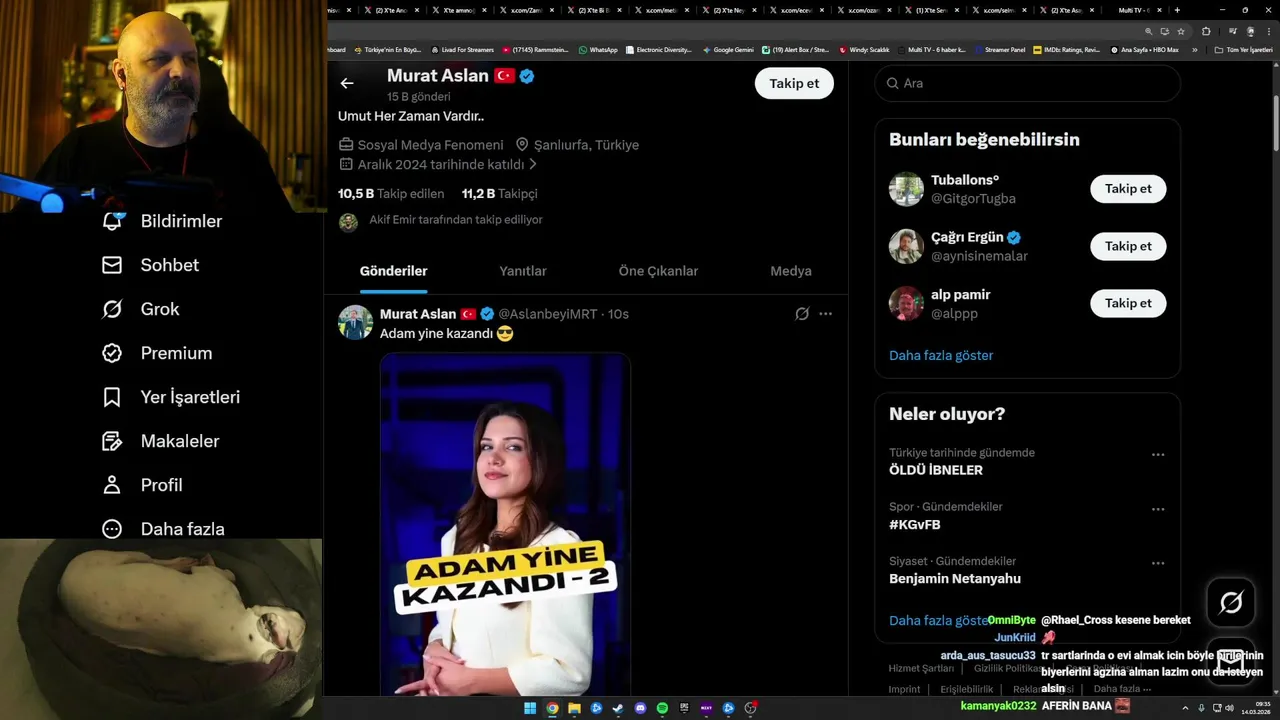This screenshot has height=720, width=1280.
Task: Open File Explorer from the taskbar
Action: pos(574,708)
